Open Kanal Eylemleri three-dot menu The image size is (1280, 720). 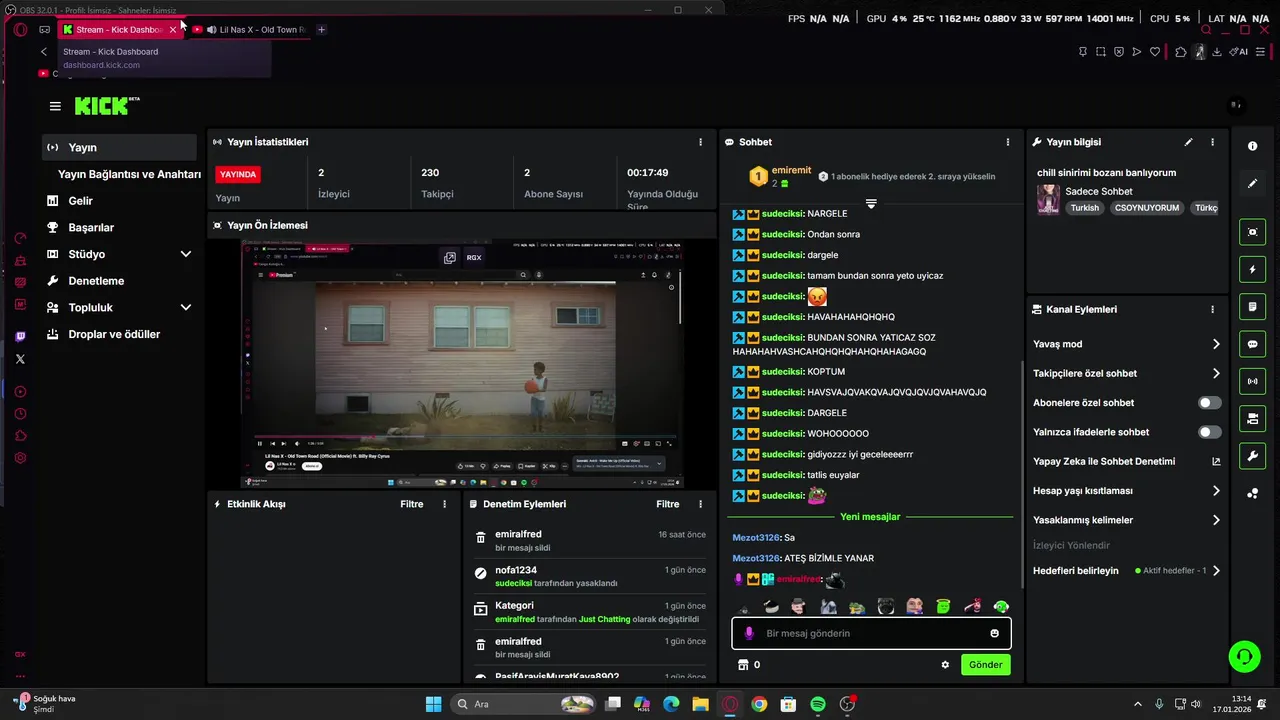(1212, 310)
